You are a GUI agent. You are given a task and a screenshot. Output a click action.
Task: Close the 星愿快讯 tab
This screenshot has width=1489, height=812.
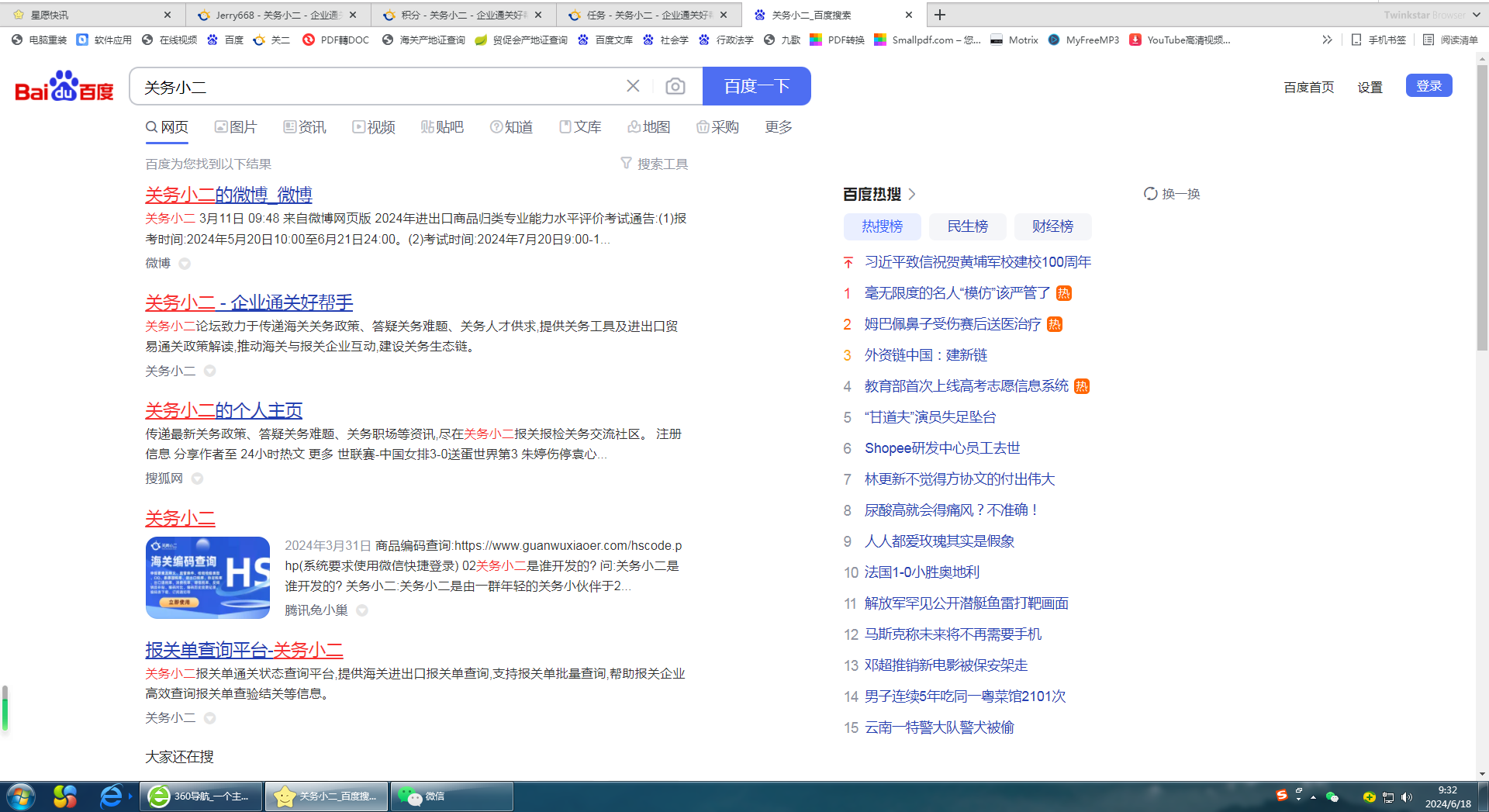pyautogui.click(x=168, y=15)
